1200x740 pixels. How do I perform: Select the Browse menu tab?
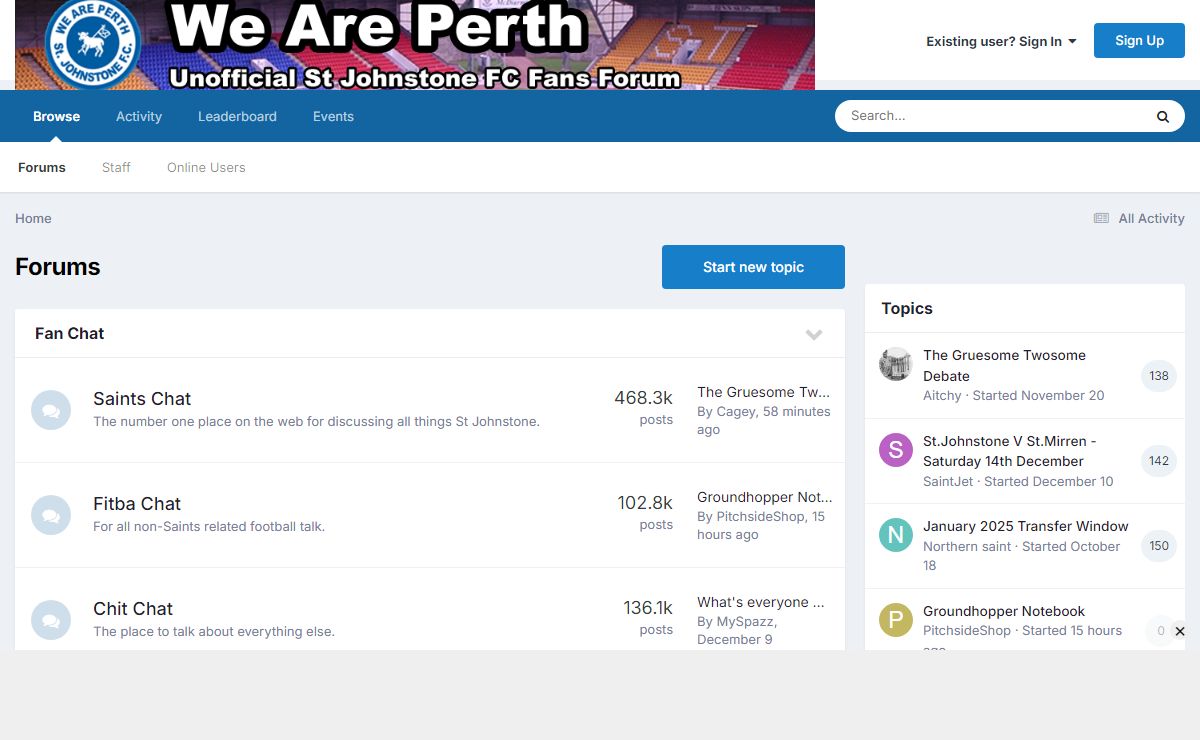click(x=56, y=116)
